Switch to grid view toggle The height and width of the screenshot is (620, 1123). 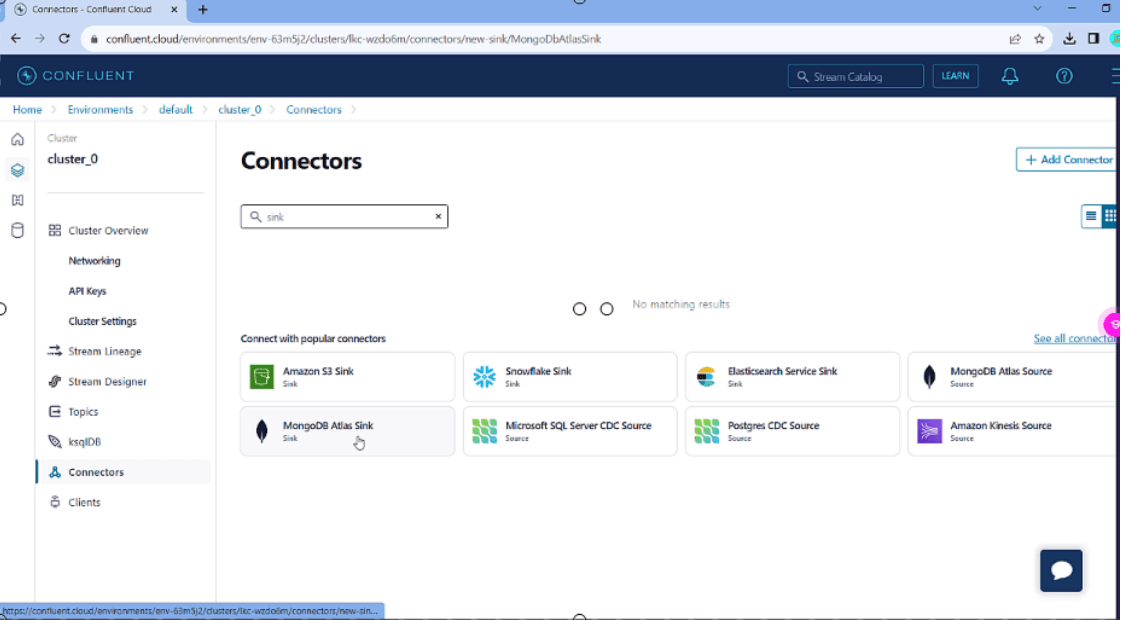click(x=1109, y=216)
